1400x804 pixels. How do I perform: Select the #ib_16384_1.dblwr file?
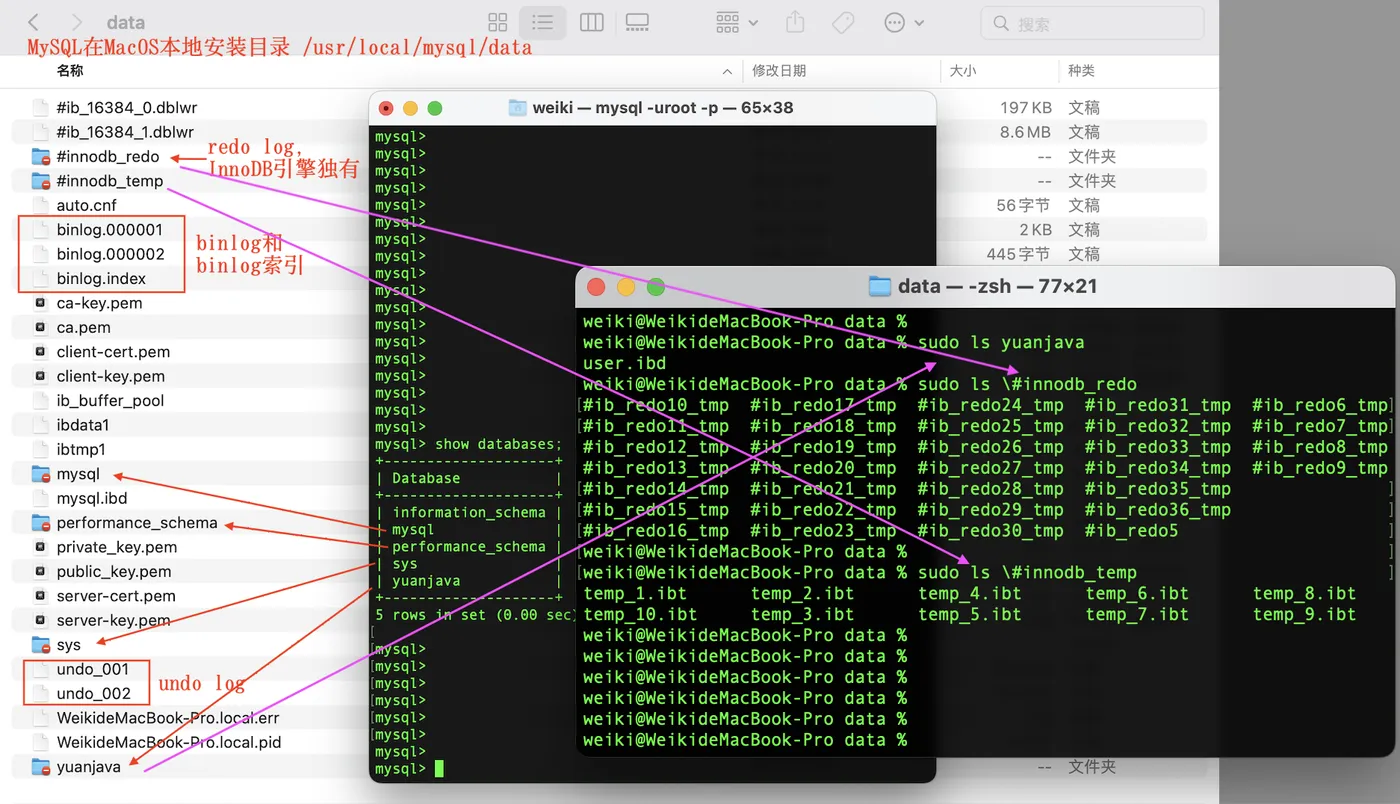pos(125,132)
